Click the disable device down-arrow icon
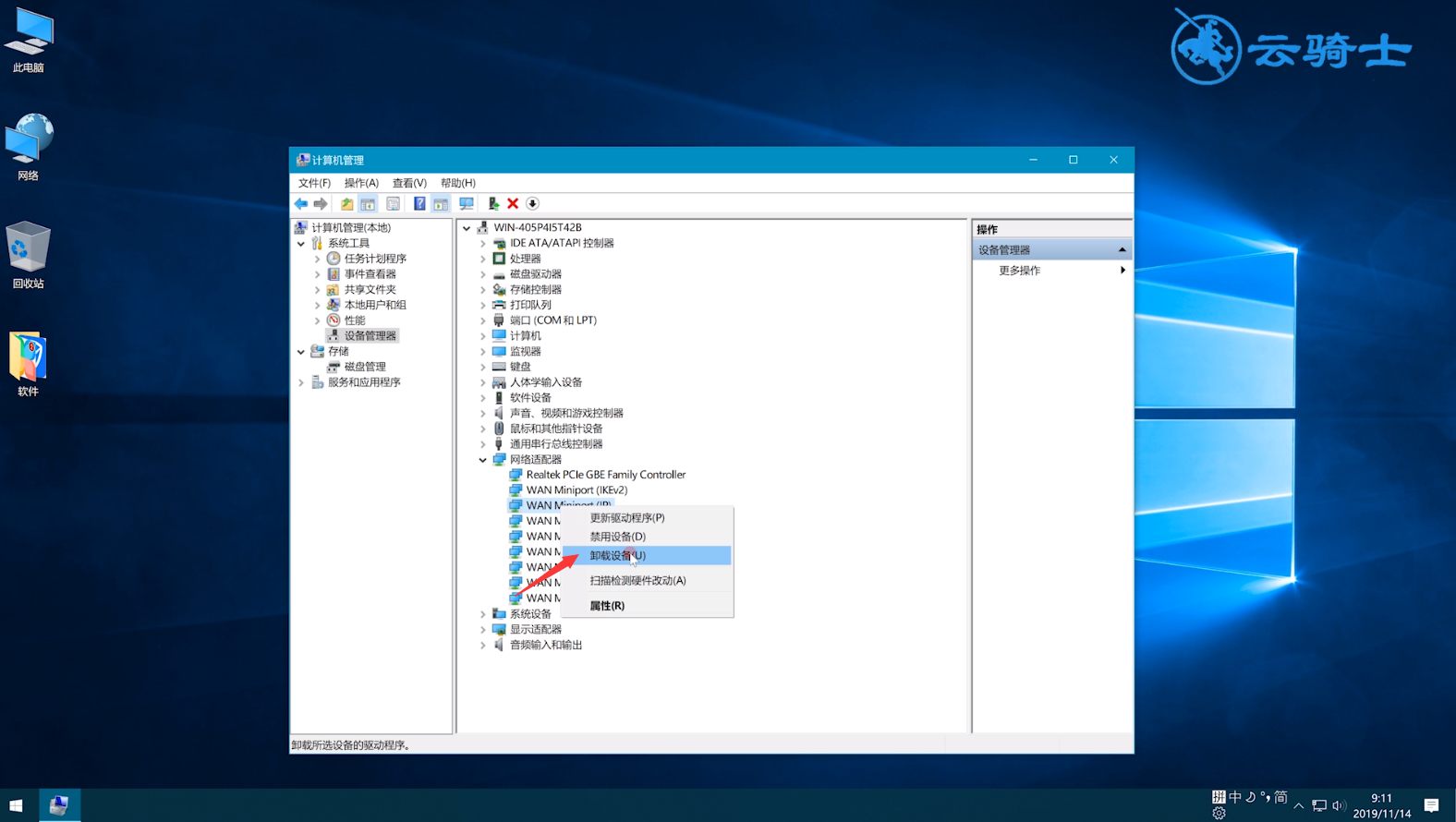 (532, 204)
